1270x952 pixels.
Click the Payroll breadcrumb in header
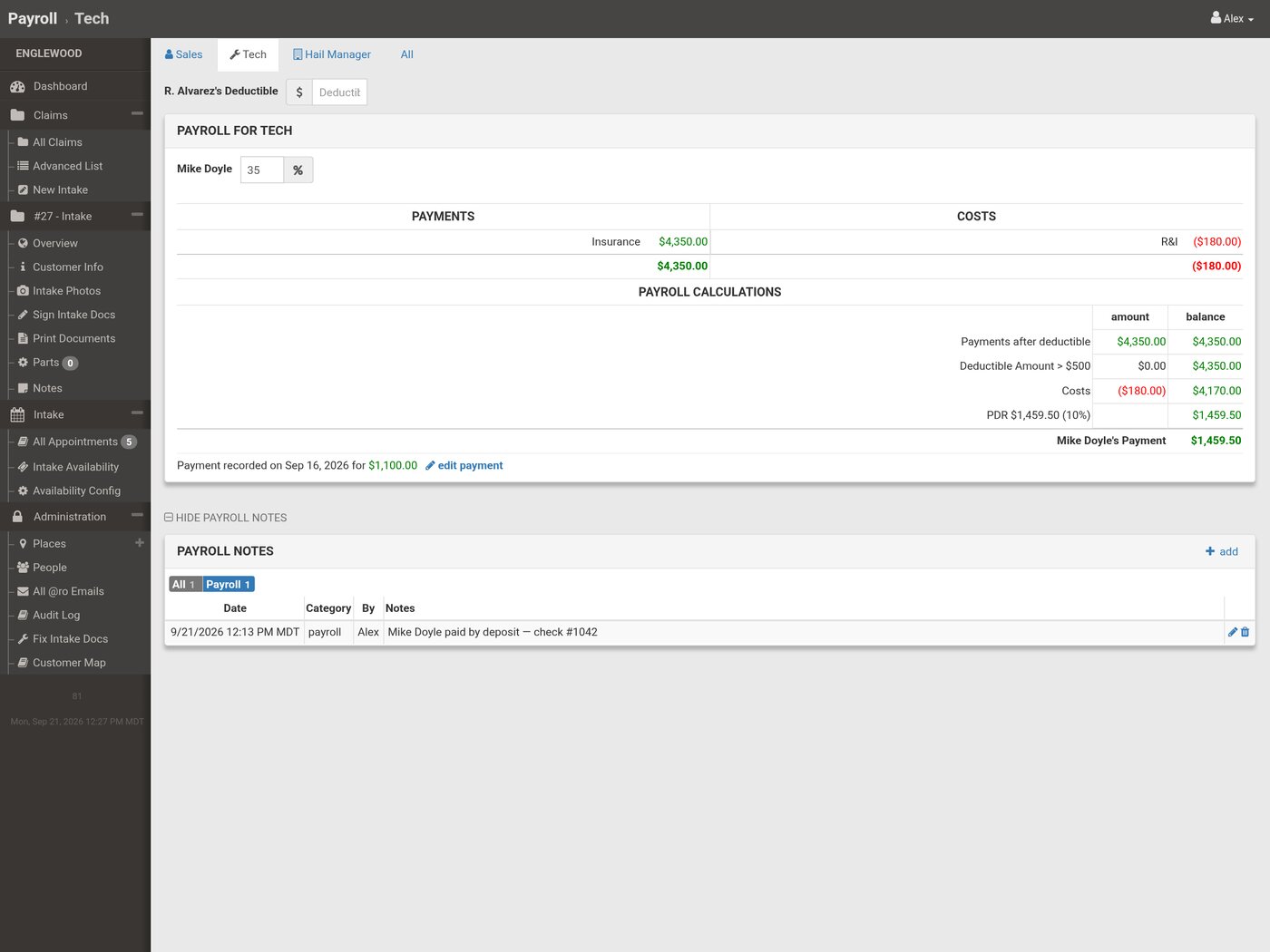(33, 18)
